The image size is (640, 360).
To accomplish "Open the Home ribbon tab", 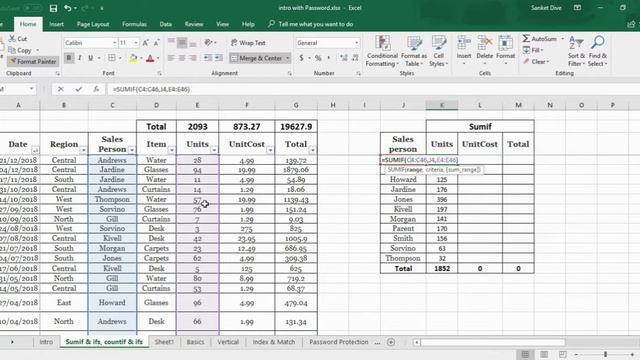I will coord(28,24).
